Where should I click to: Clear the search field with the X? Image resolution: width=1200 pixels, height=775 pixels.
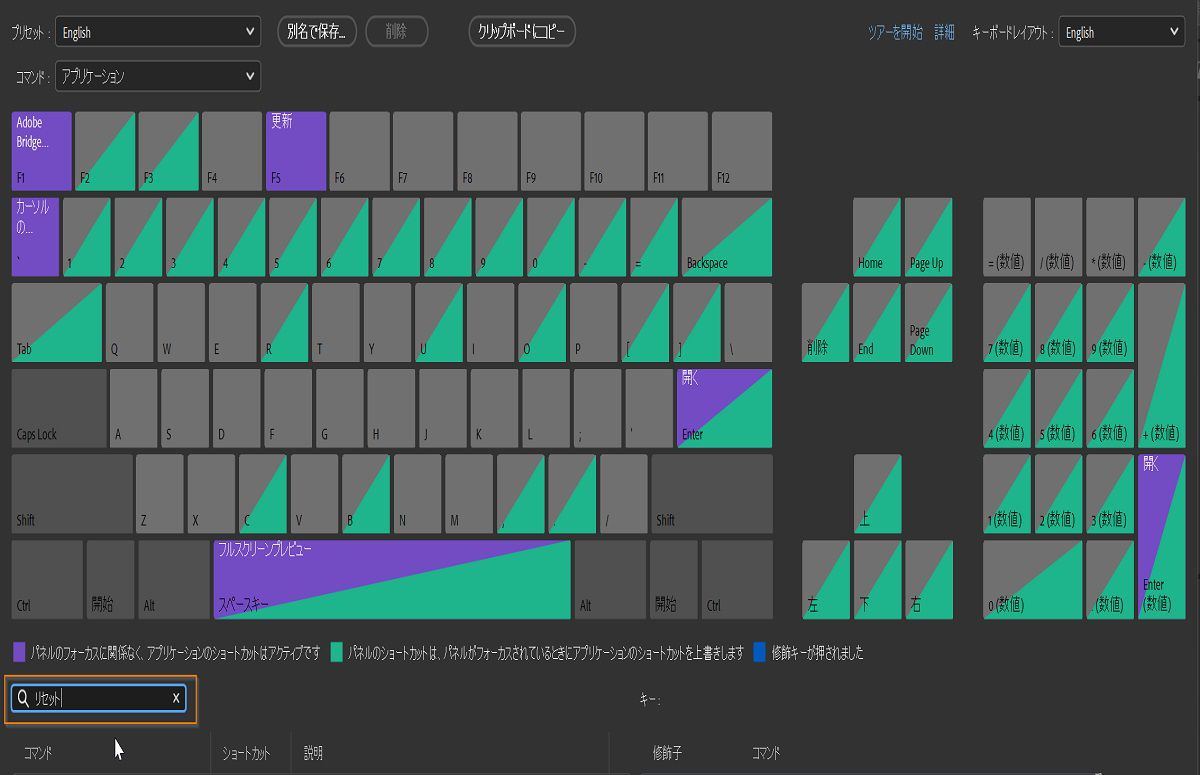pos(176,698)
